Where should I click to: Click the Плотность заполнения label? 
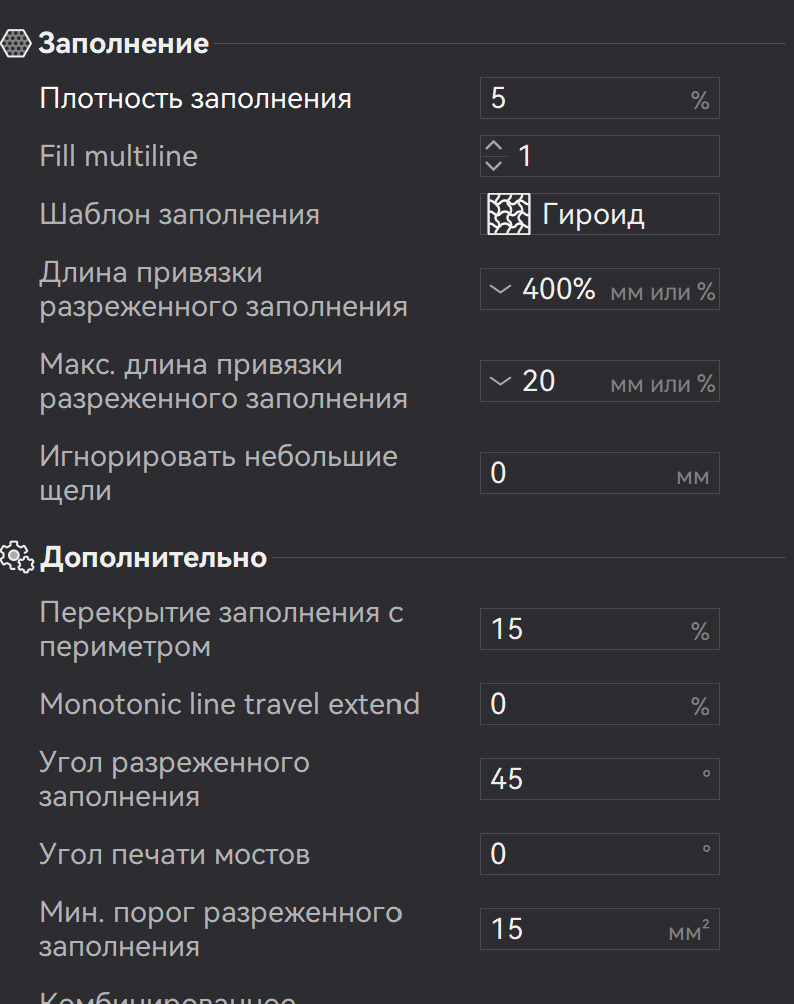pyautogui.click(x=195, y=99)
